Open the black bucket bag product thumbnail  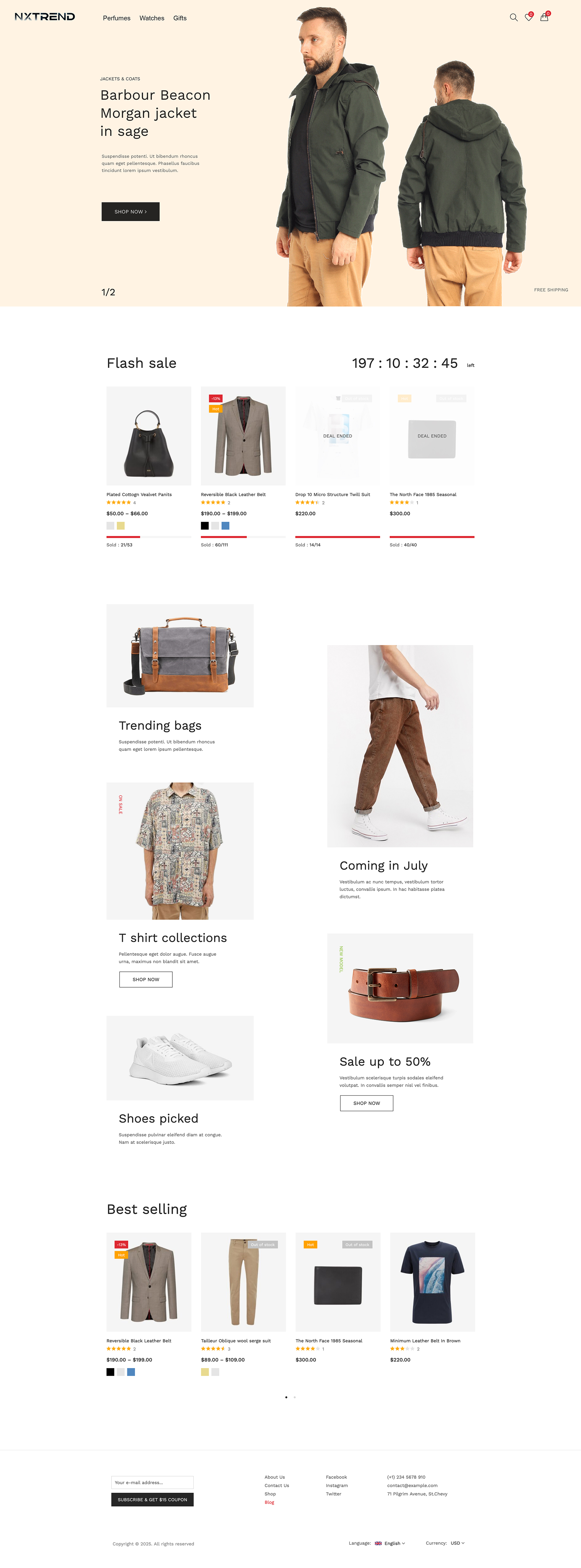pos(149,436)
